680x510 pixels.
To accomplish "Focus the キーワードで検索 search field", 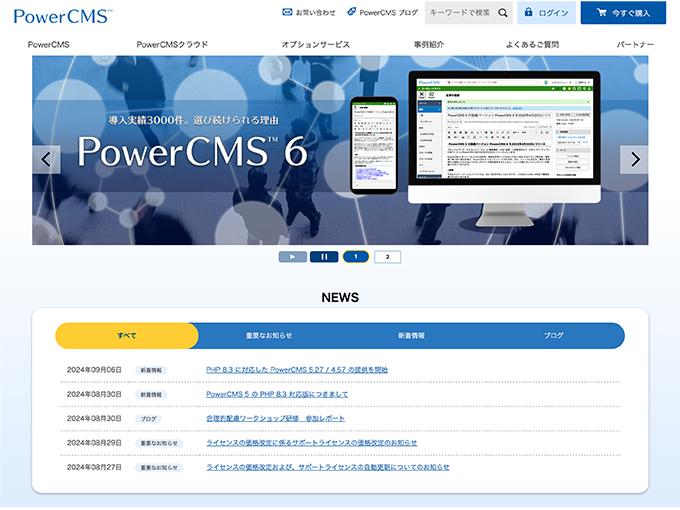I will (461, 13).
